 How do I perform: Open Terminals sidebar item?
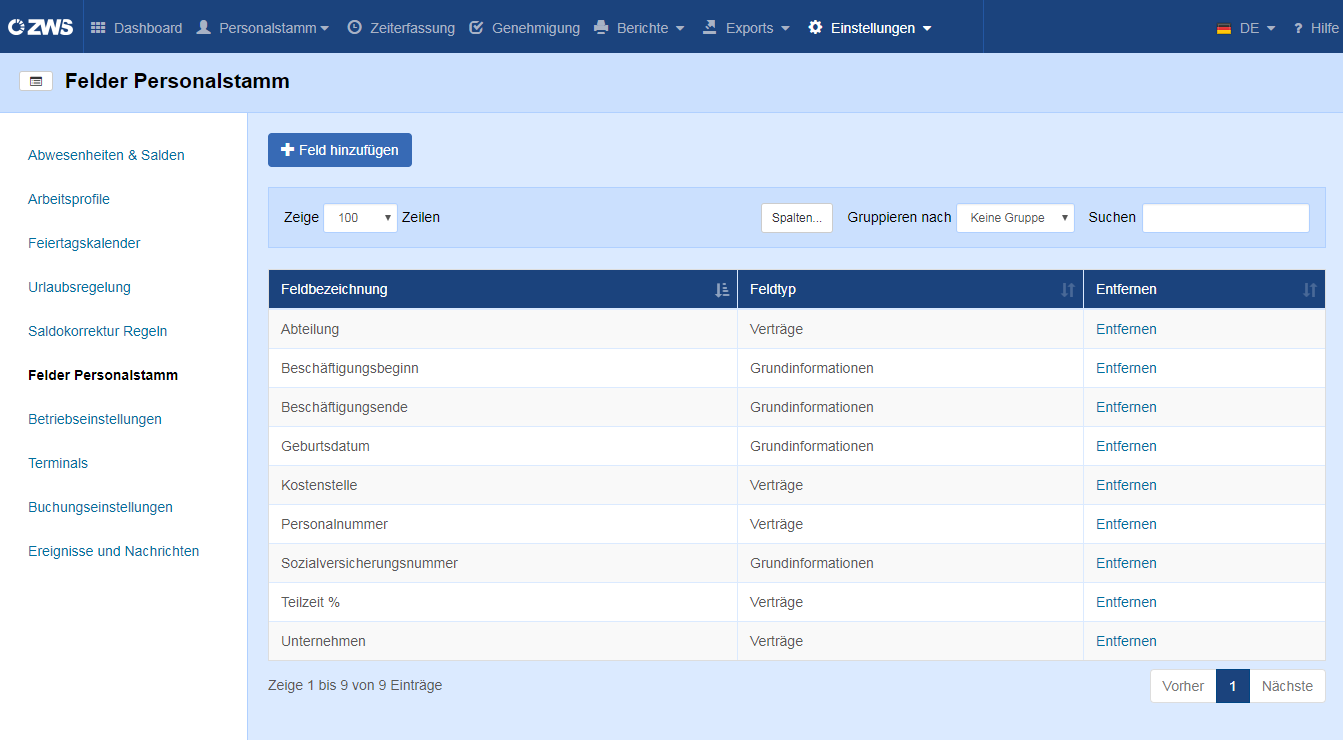point(58,463)
